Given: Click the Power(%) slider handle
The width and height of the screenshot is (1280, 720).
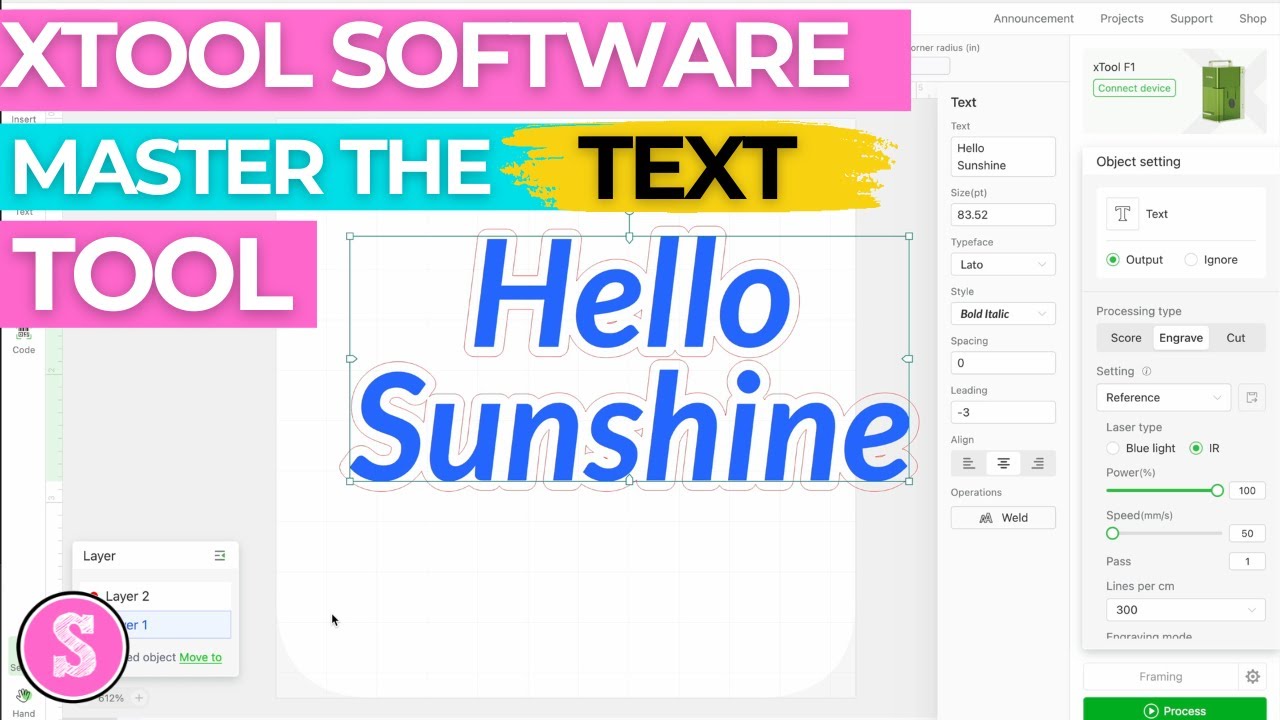Looking at the screenshot, I should click(1217, 491).
